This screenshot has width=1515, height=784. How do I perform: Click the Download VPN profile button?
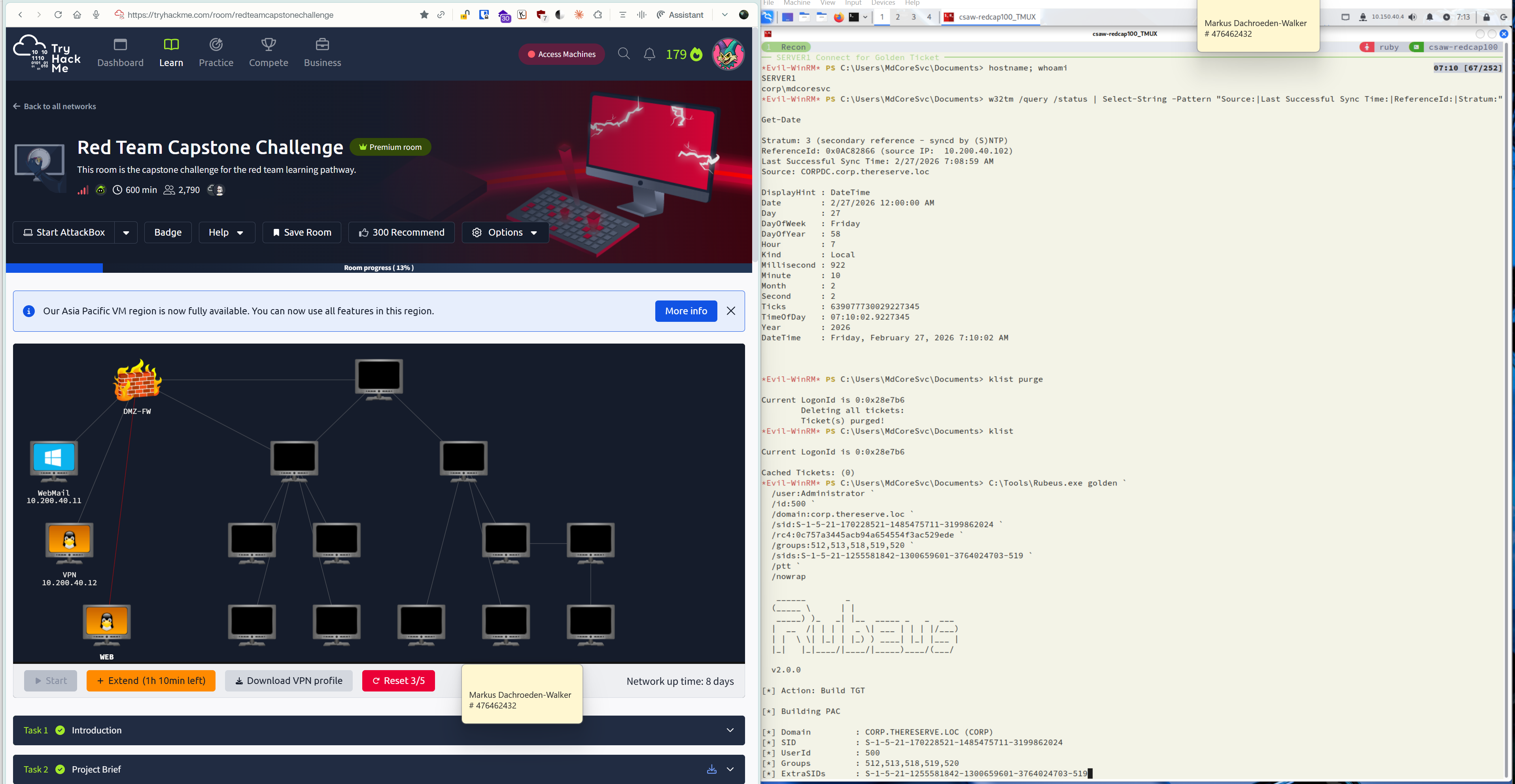288,680
